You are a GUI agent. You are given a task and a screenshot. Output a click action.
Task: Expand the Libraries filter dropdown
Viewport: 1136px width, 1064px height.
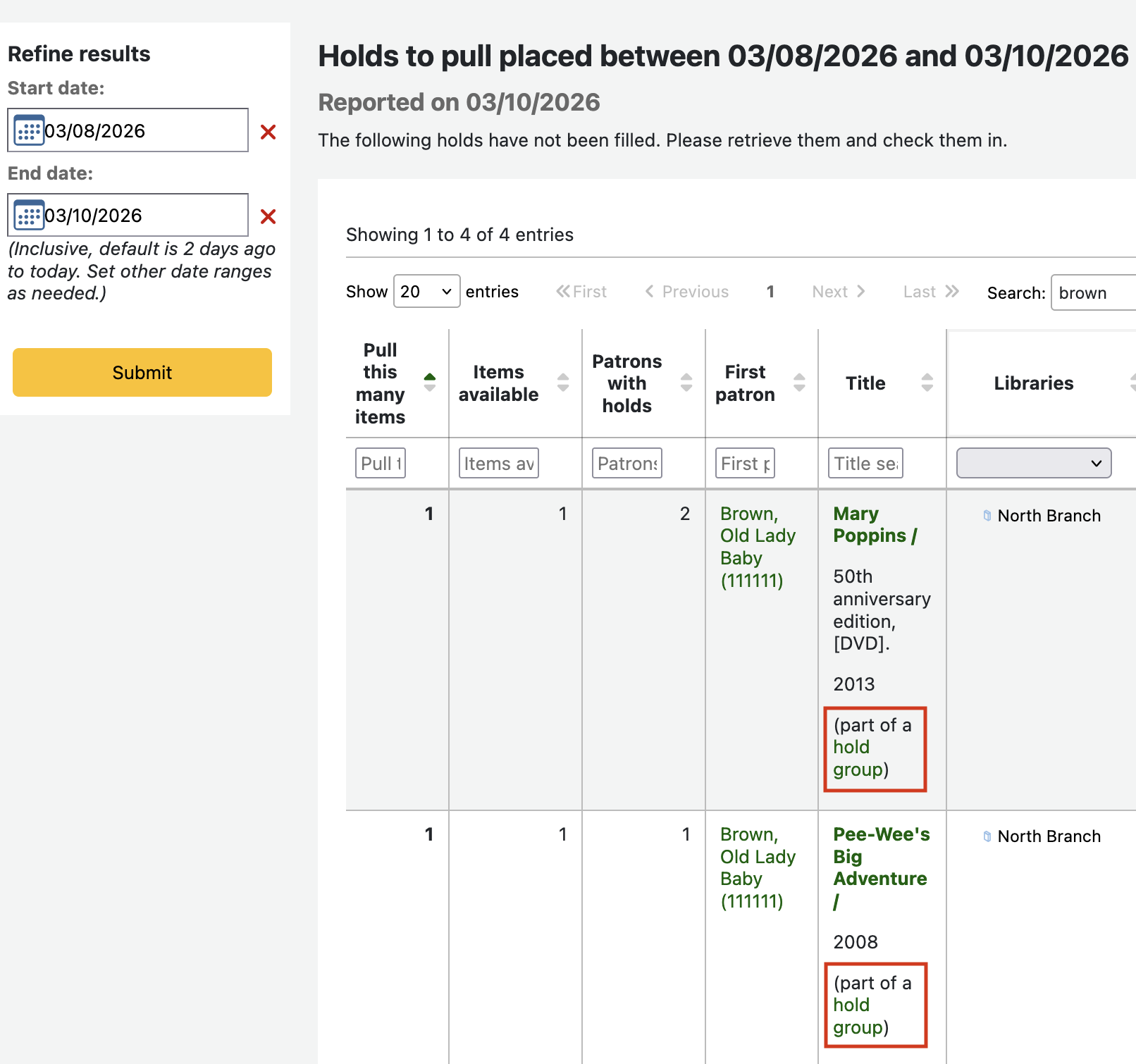1033,464
